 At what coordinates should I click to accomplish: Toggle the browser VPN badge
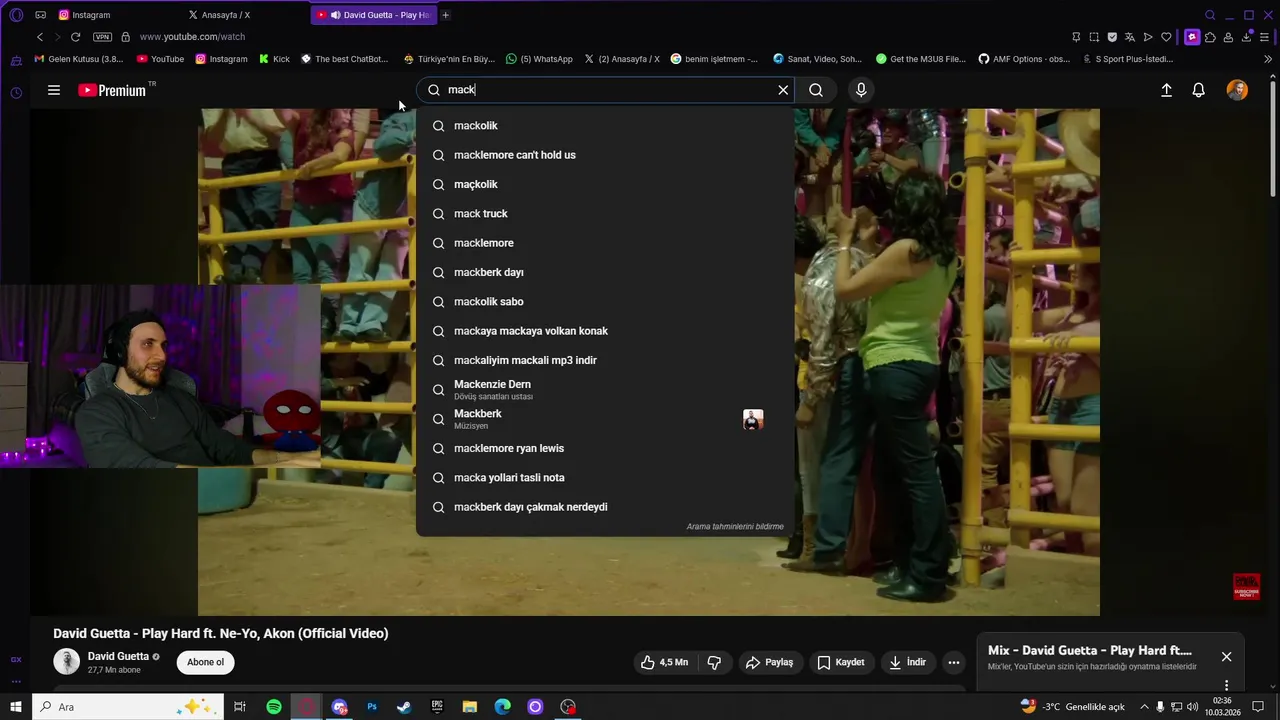[x=102, y=37]
